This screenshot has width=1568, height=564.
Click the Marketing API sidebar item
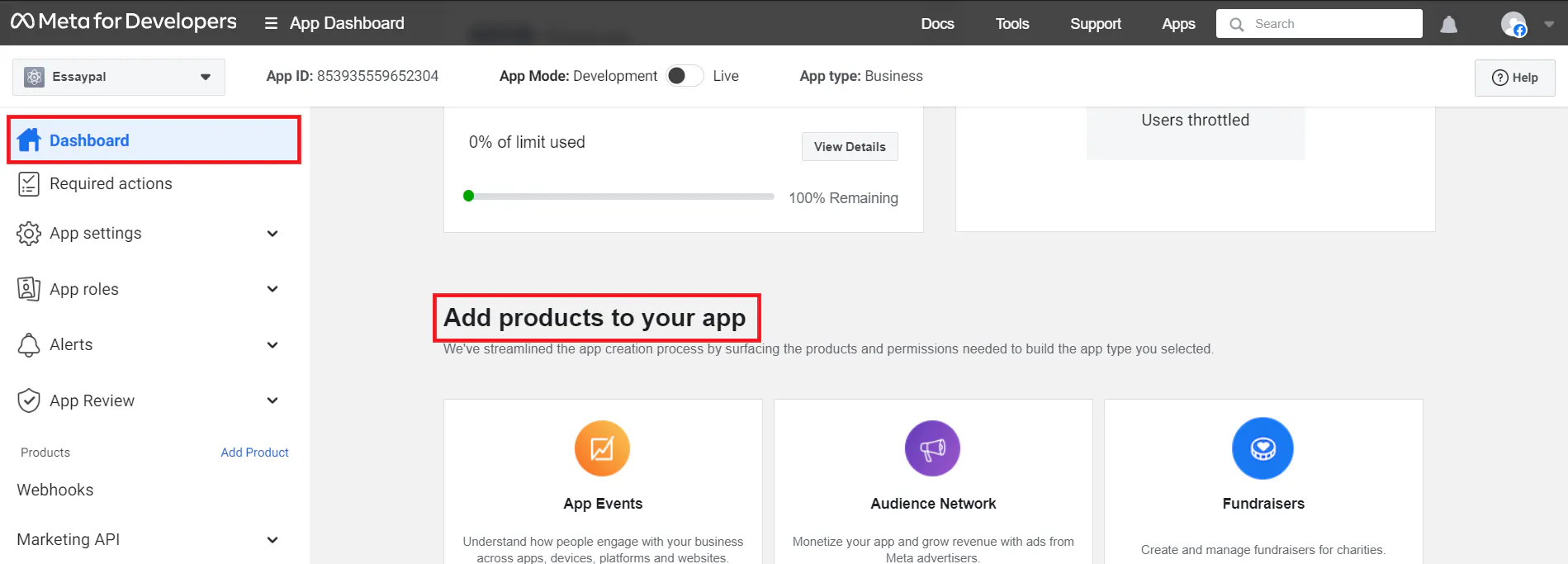click(x=69, y=539)
